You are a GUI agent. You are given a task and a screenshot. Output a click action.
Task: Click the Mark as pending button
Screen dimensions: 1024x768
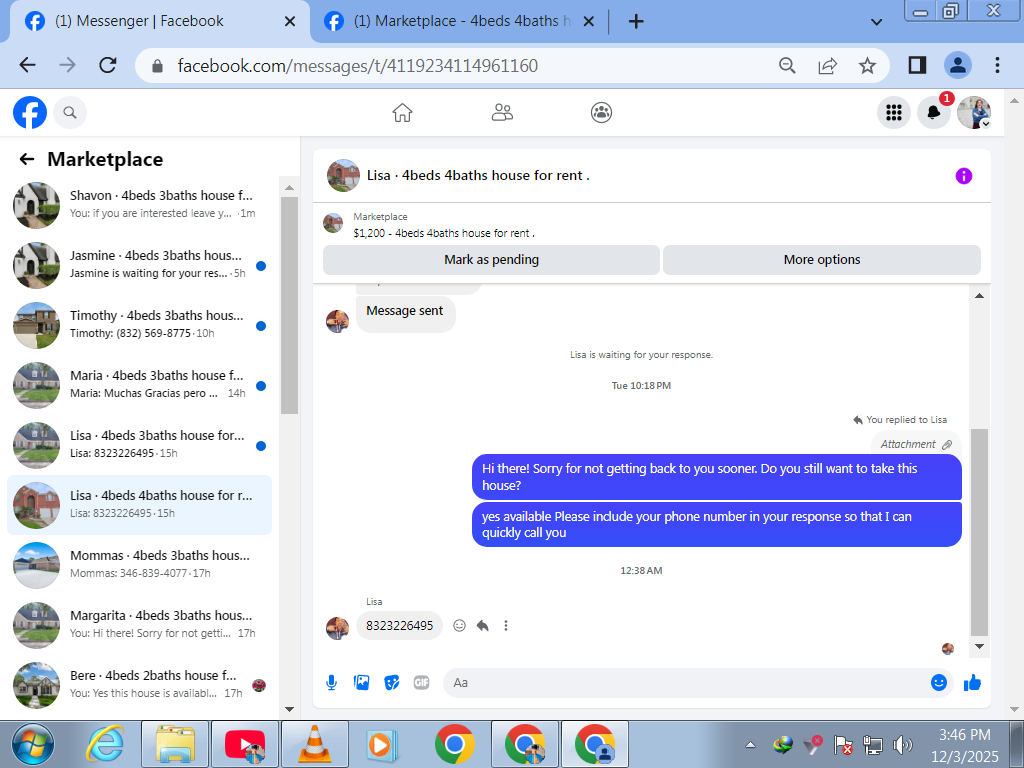491,260
